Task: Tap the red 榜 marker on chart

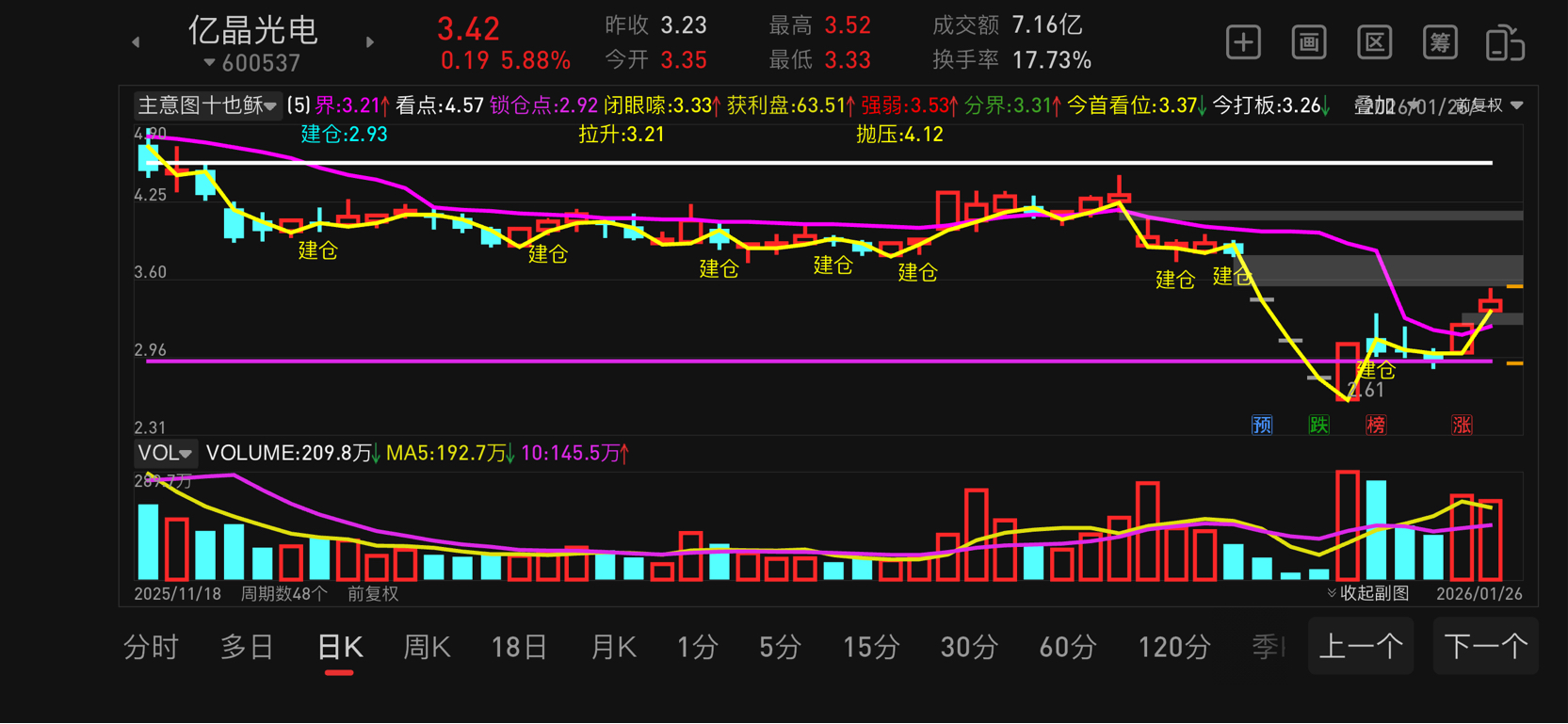Action: pos(1376,425)
